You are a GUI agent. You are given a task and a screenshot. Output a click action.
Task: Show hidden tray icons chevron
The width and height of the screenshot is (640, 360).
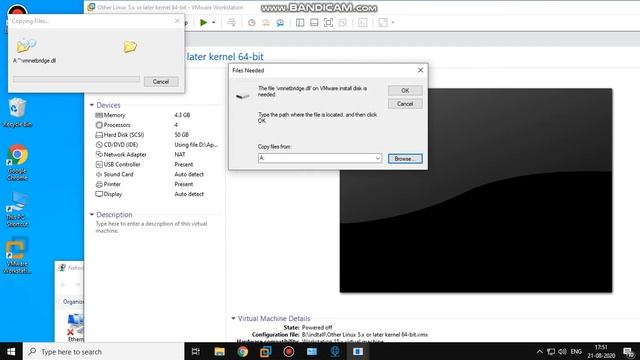click(540, 351)
